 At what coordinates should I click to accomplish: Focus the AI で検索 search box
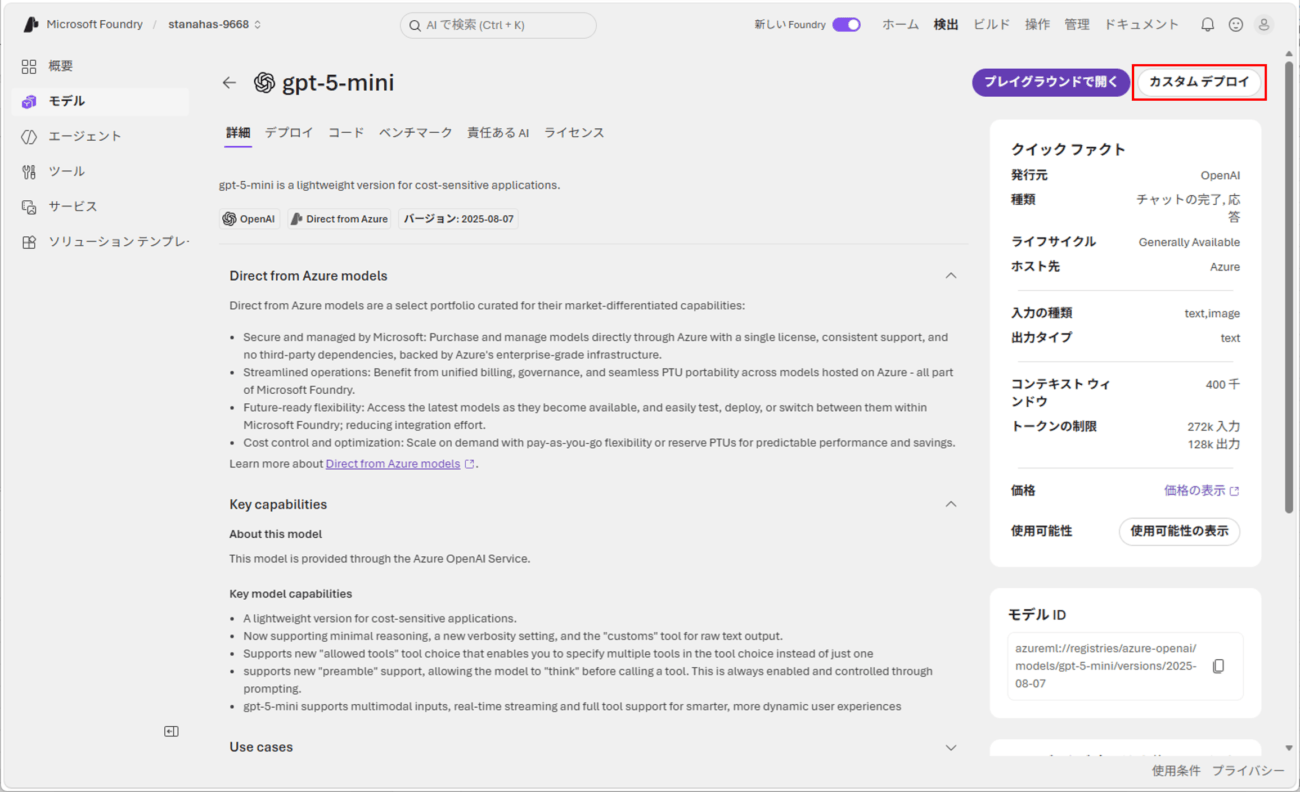[x=498, y=25]
